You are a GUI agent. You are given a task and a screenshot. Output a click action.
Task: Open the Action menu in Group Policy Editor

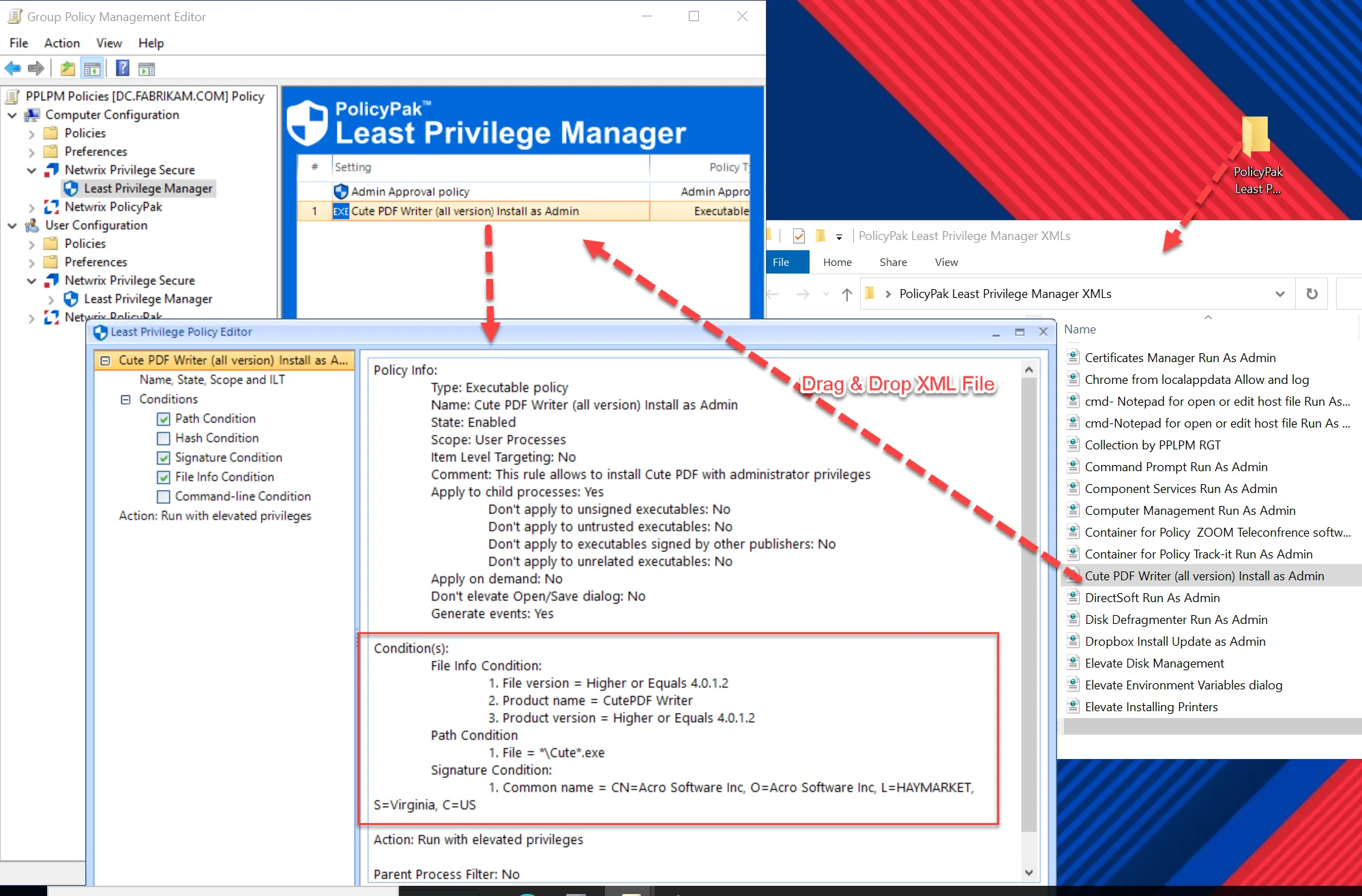[61, 42]
